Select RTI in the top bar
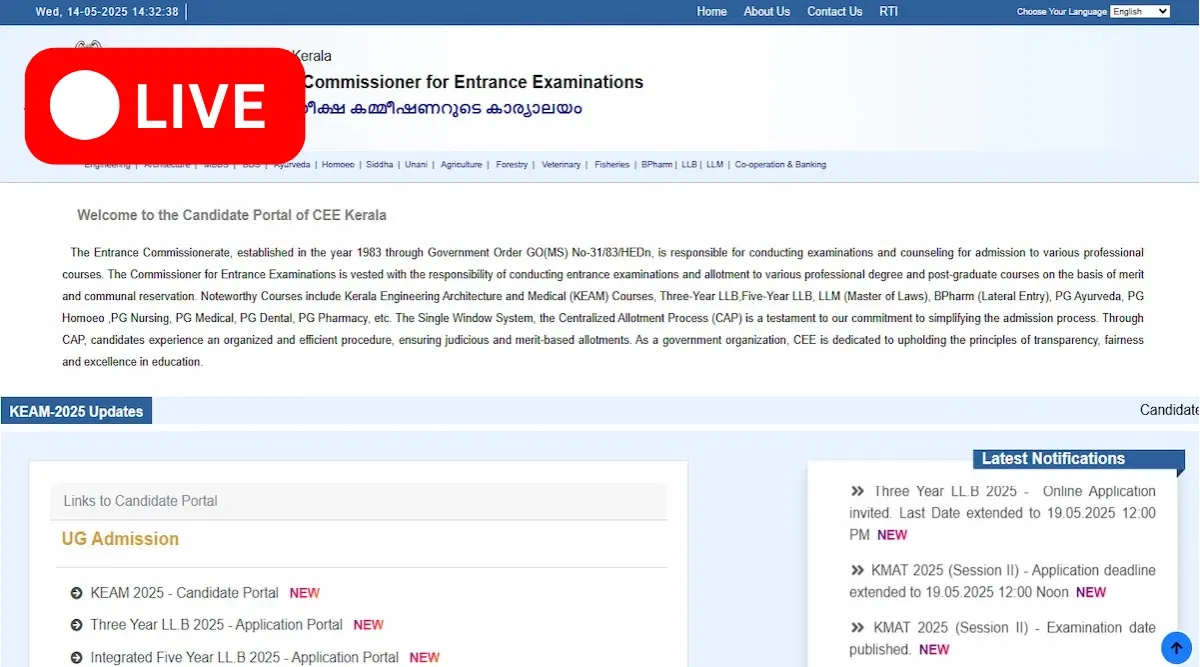 (x=888, y=12)
